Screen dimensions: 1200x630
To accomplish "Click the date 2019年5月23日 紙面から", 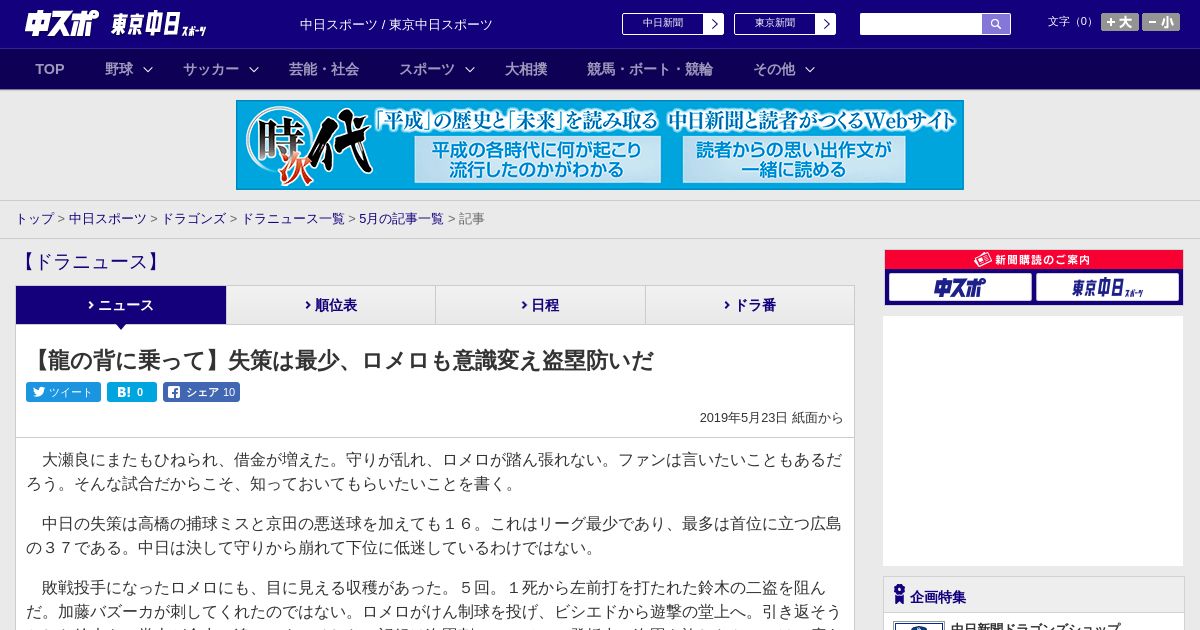I will click(x=771, y=418).
